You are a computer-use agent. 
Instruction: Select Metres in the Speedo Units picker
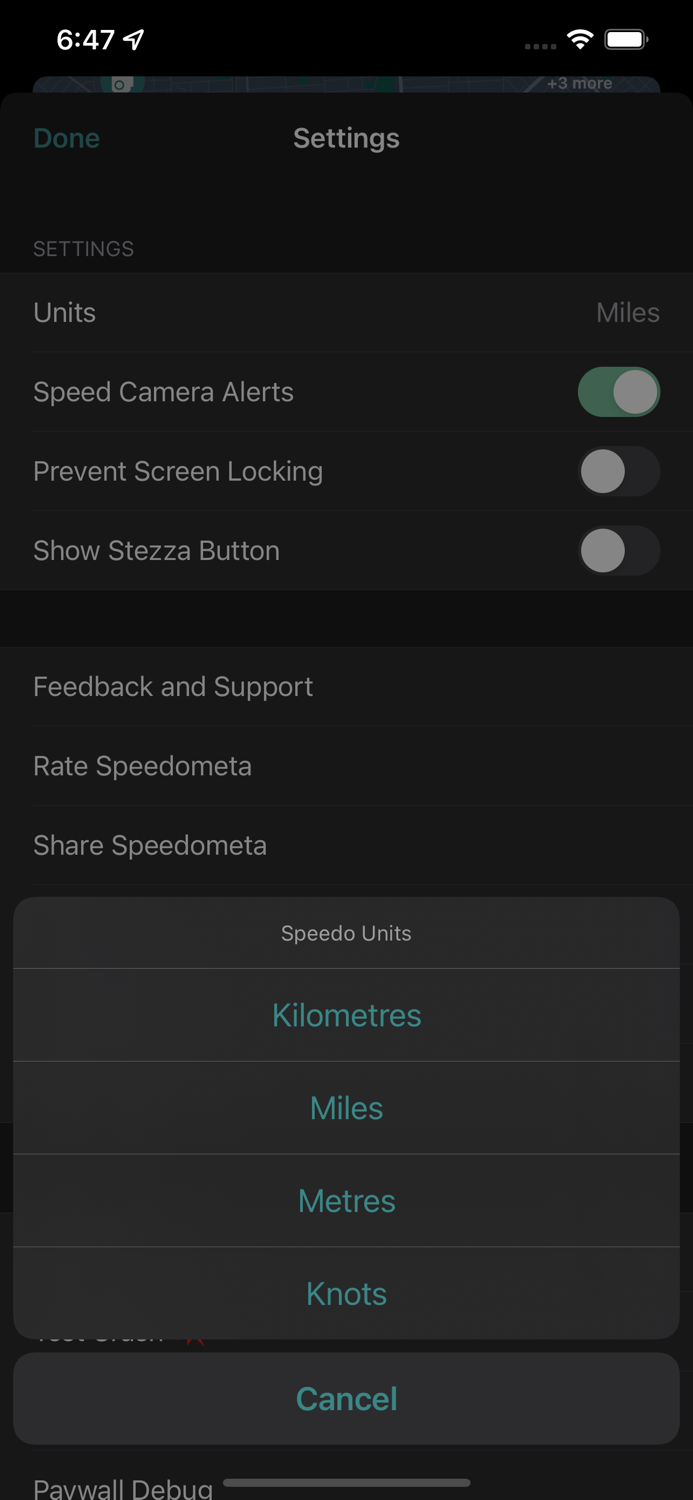(x=346, y=1200)
